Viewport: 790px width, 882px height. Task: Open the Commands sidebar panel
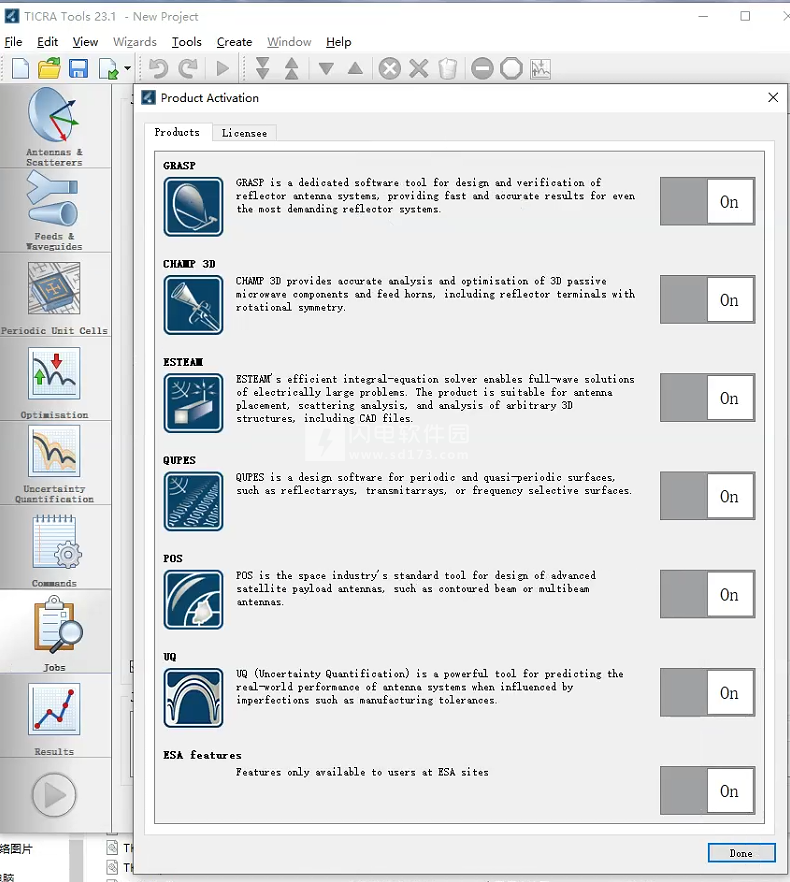(x=54, y=548)
